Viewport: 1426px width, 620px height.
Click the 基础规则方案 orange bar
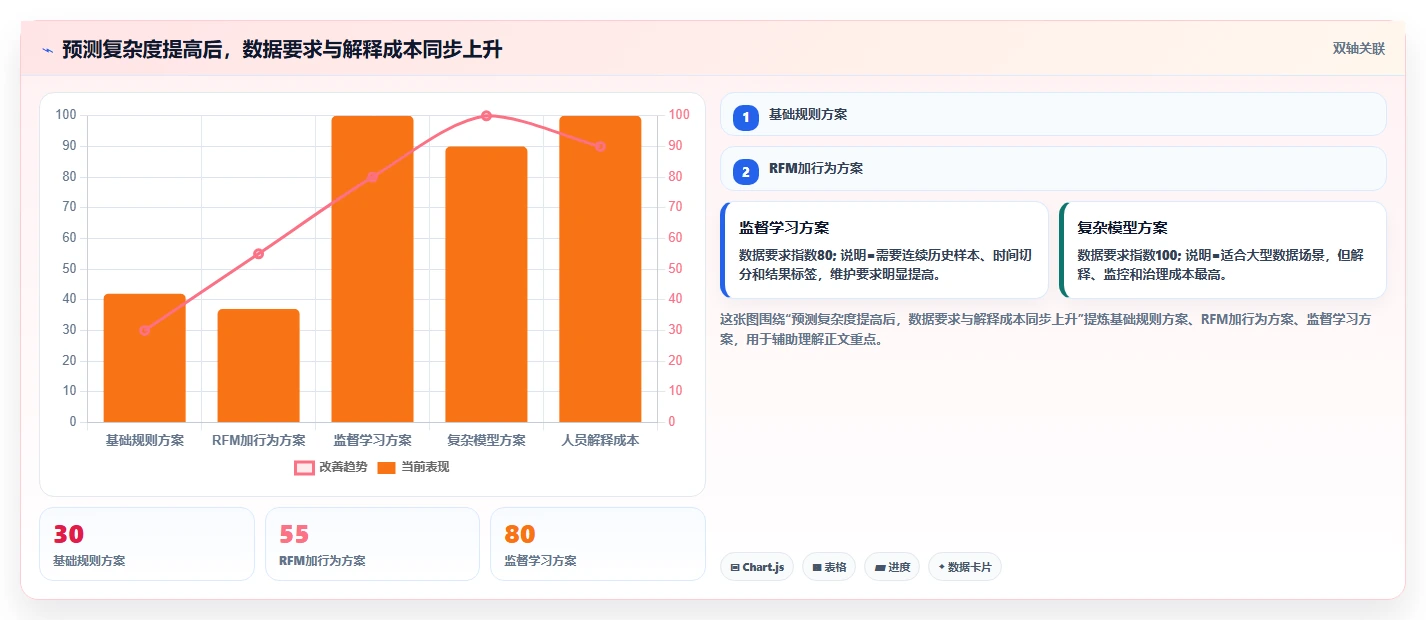tap(145, 358)
